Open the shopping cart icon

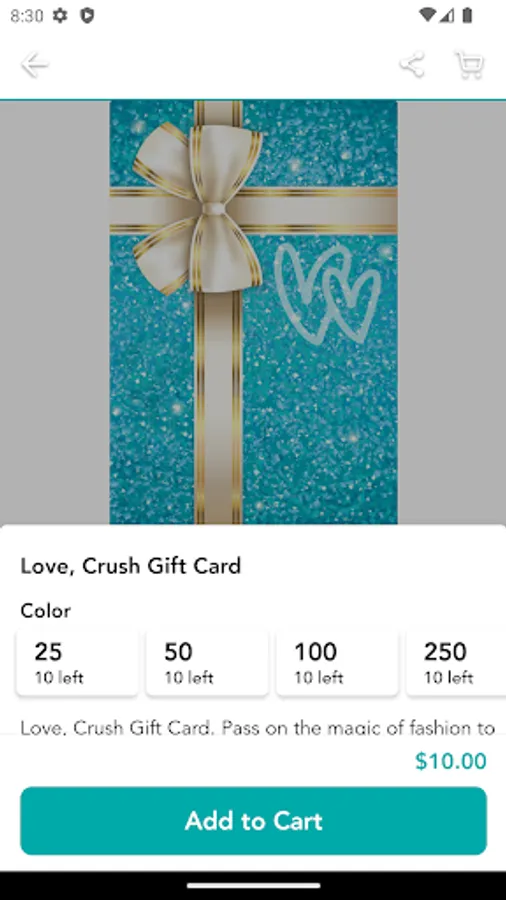tap(469, 64)
